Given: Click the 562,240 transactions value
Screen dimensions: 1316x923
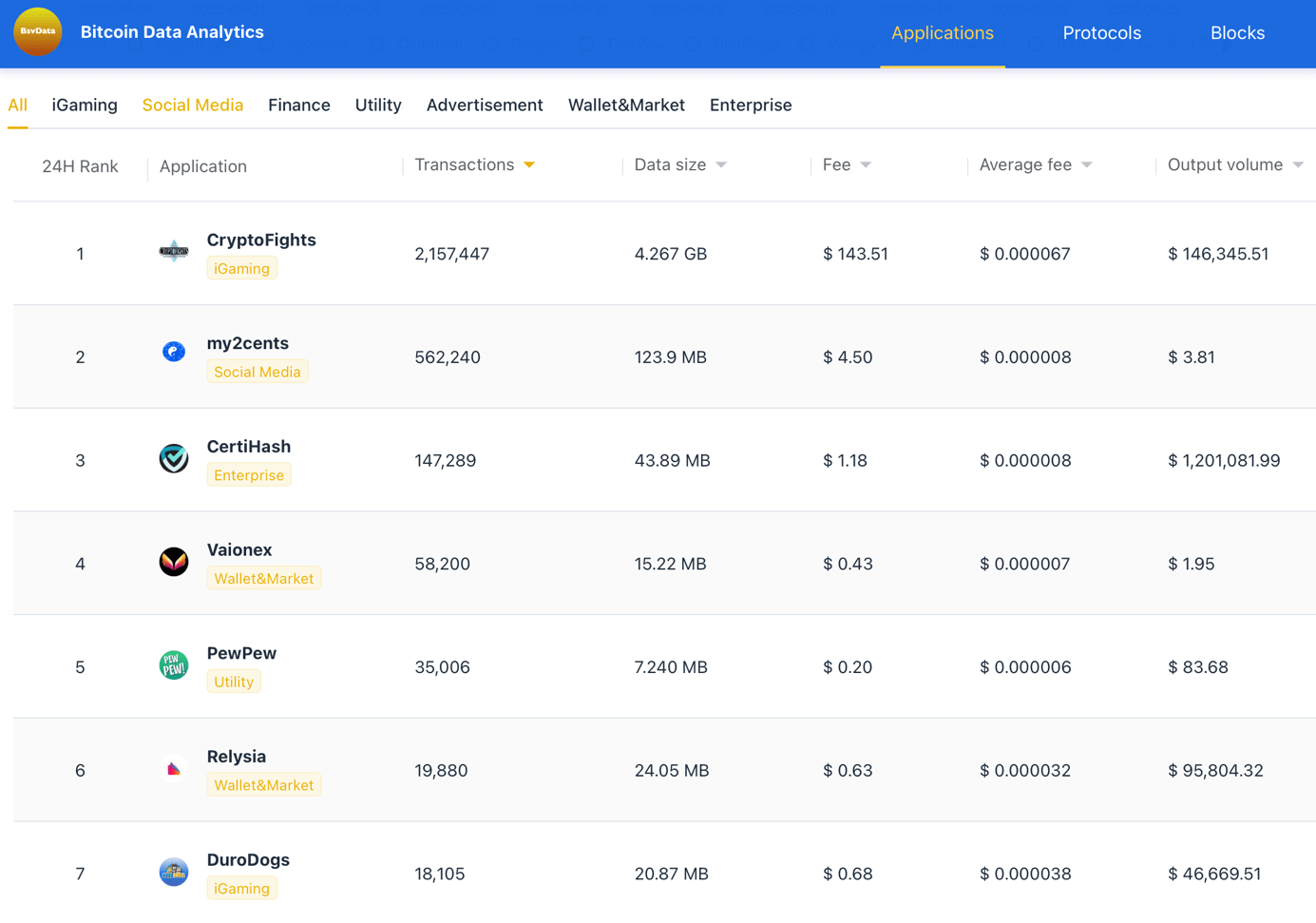Looking at the screenshot, I should [x=448, y=357].
